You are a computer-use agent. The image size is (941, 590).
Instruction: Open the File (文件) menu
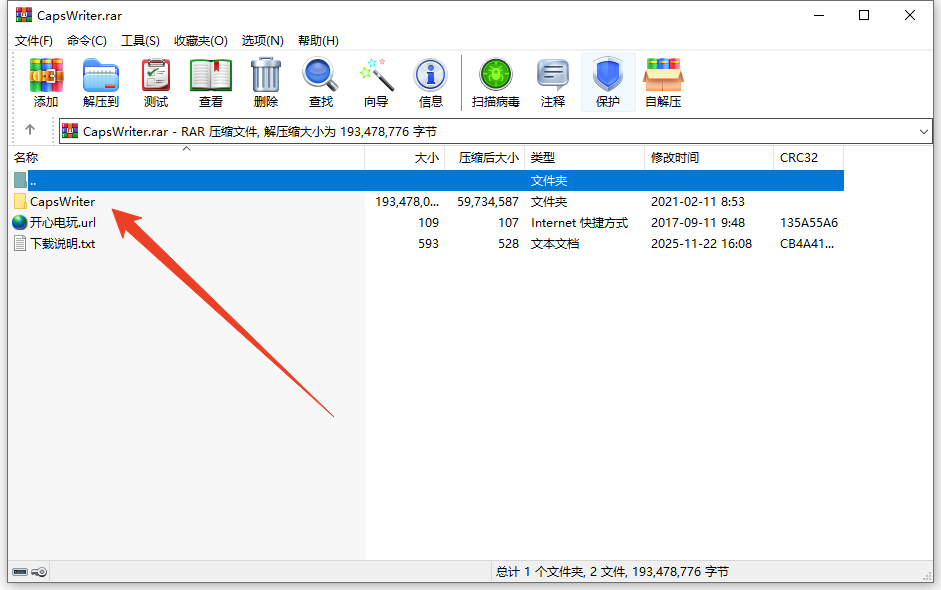(x=34, y=41)
